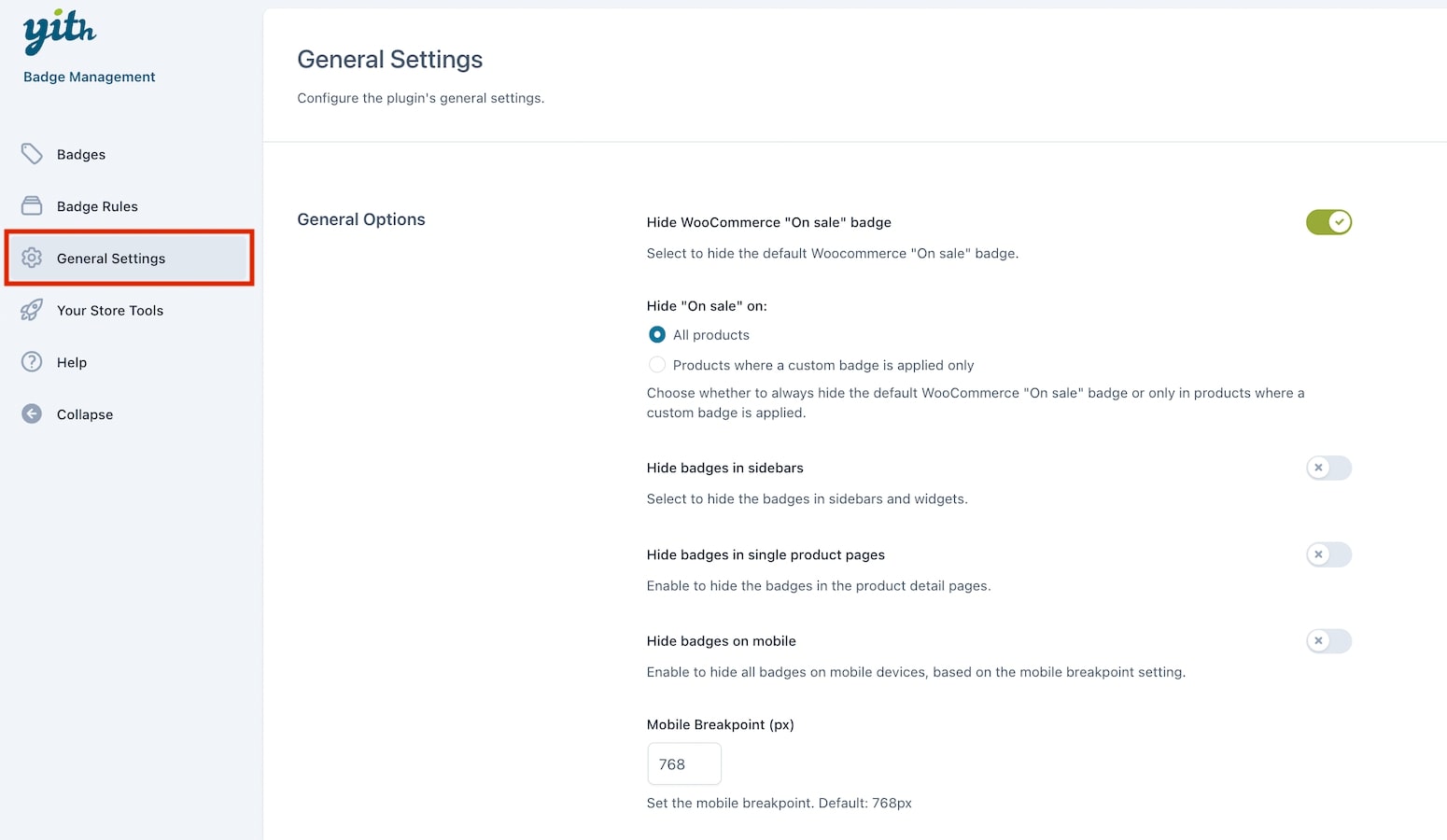Click the Mobile Breakpoint (px) label
Screen dimensions: 1447x840
pos(721,725)
